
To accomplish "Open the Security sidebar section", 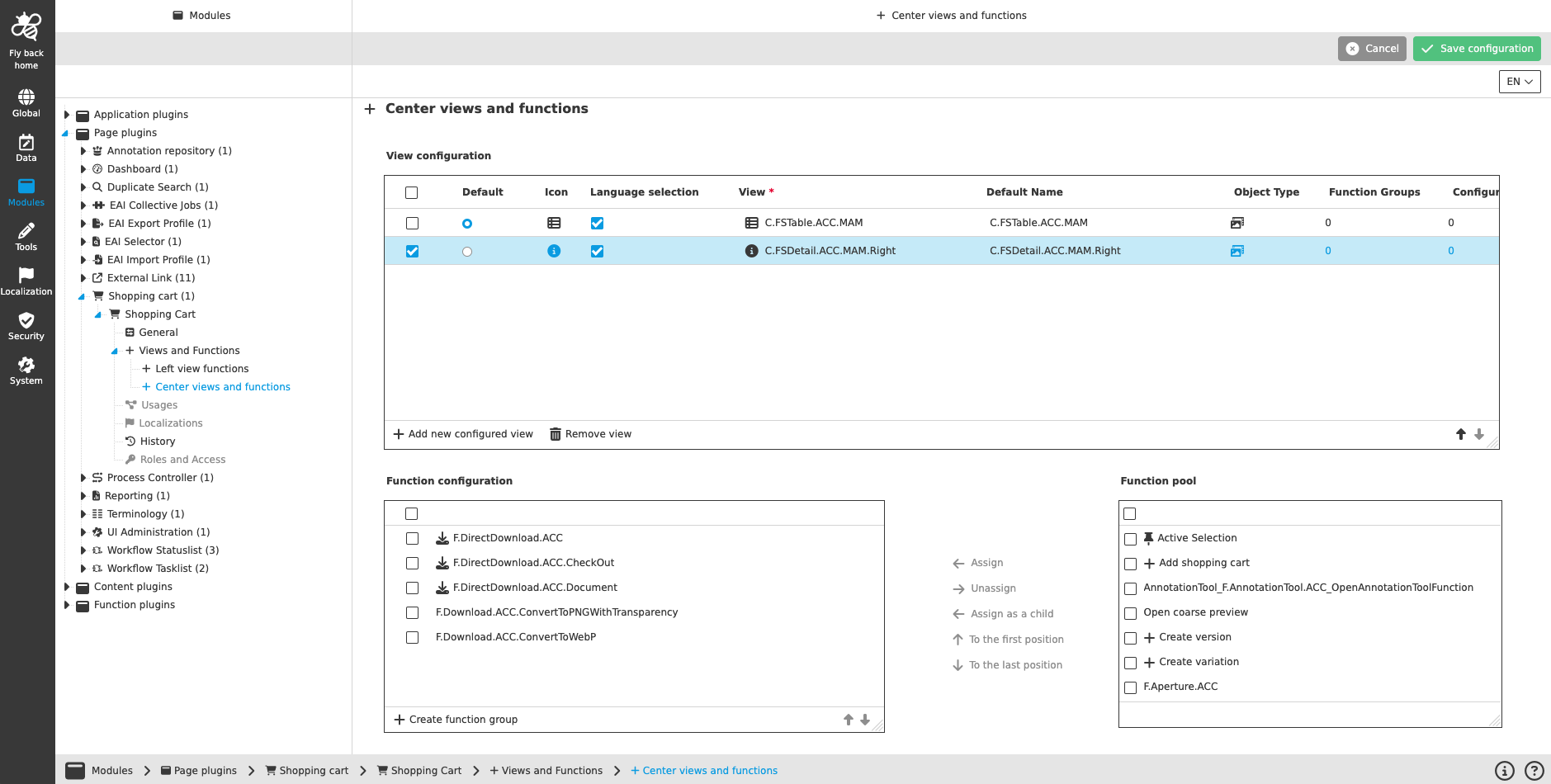I will coord(26,325).
